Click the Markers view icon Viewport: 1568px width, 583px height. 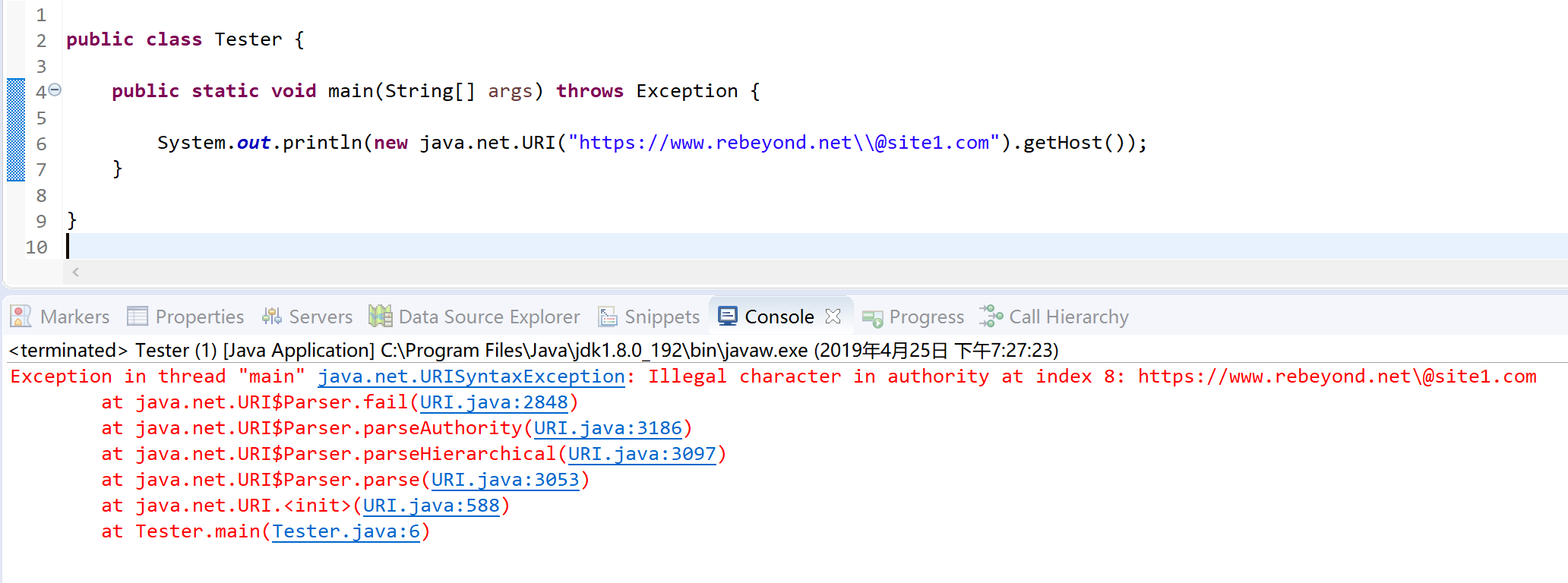click(x=21, y=317)
